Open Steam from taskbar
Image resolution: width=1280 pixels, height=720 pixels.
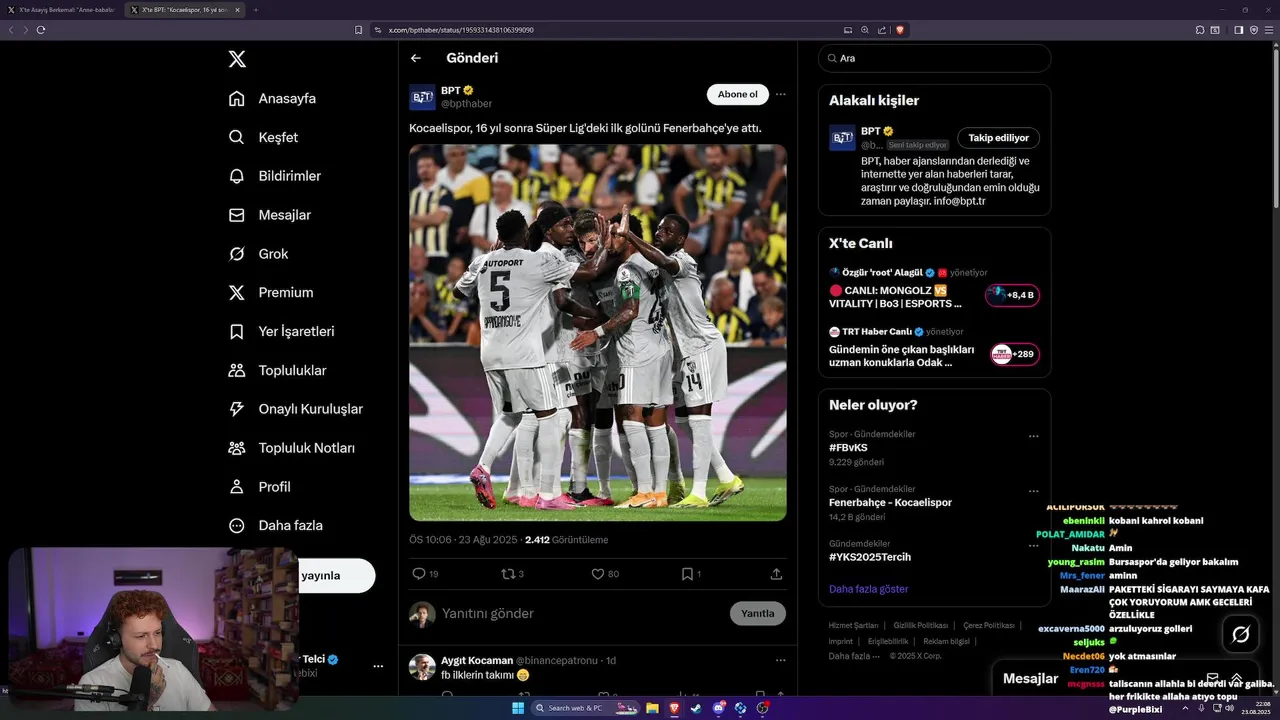click(x=696, y=708)
